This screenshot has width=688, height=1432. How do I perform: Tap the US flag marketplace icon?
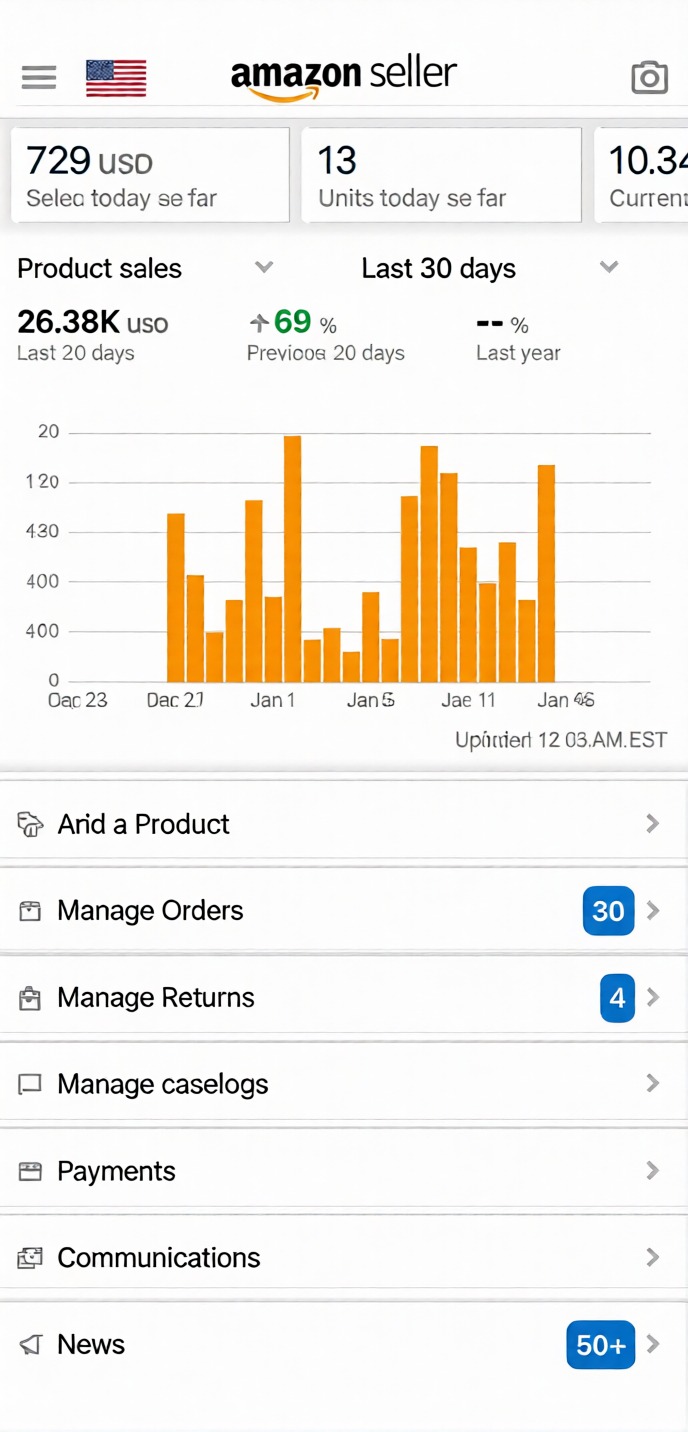coord(116,78)
